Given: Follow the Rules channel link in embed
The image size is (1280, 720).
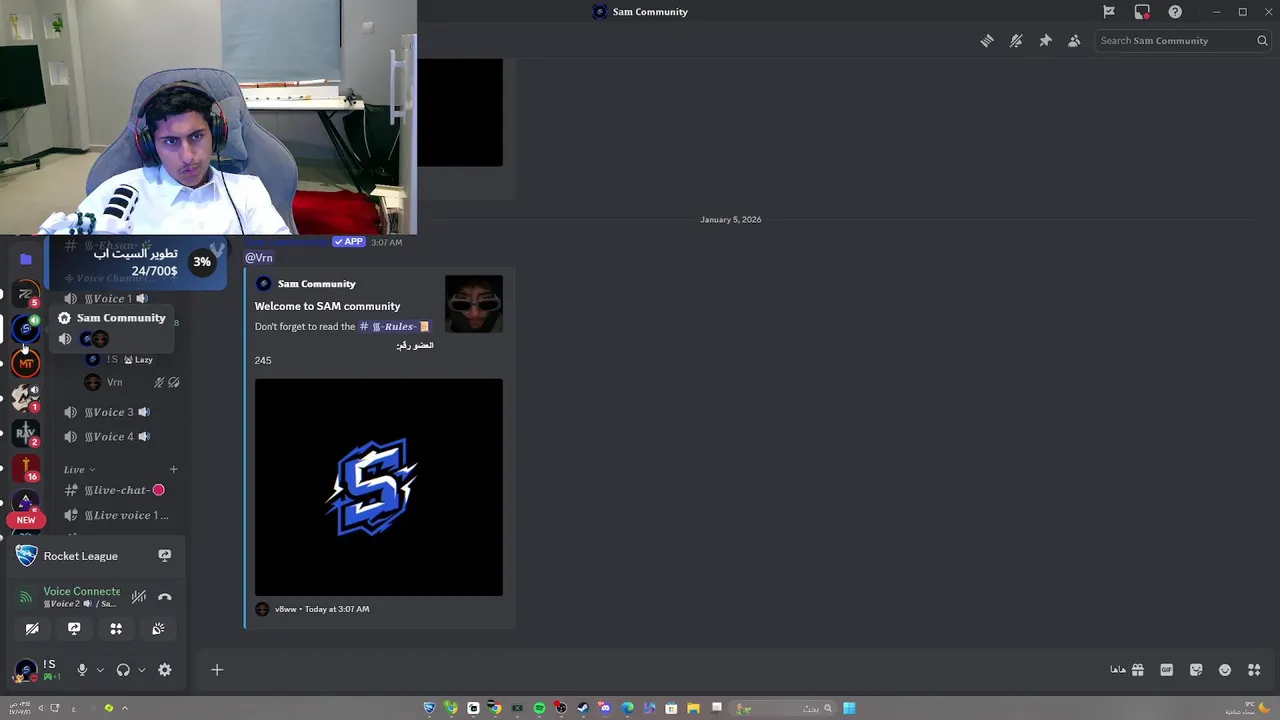Looking at the screenshot, I should (394, 327).
